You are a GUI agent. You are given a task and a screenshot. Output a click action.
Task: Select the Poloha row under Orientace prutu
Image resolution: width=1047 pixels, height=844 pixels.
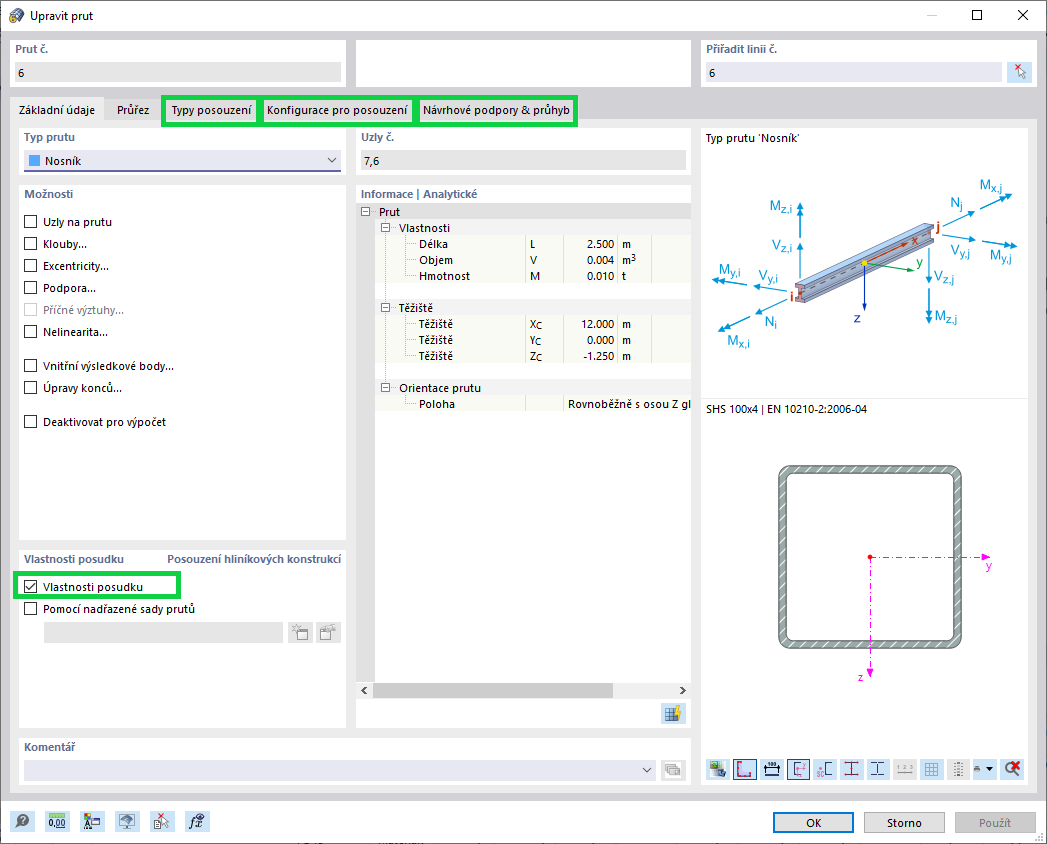(533, 404)
